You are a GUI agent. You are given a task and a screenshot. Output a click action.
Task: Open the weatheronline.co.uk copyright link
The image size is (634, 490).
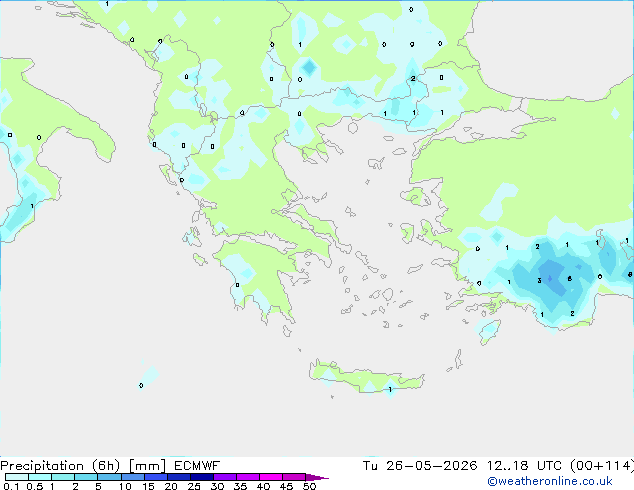(x=550, y=481)
